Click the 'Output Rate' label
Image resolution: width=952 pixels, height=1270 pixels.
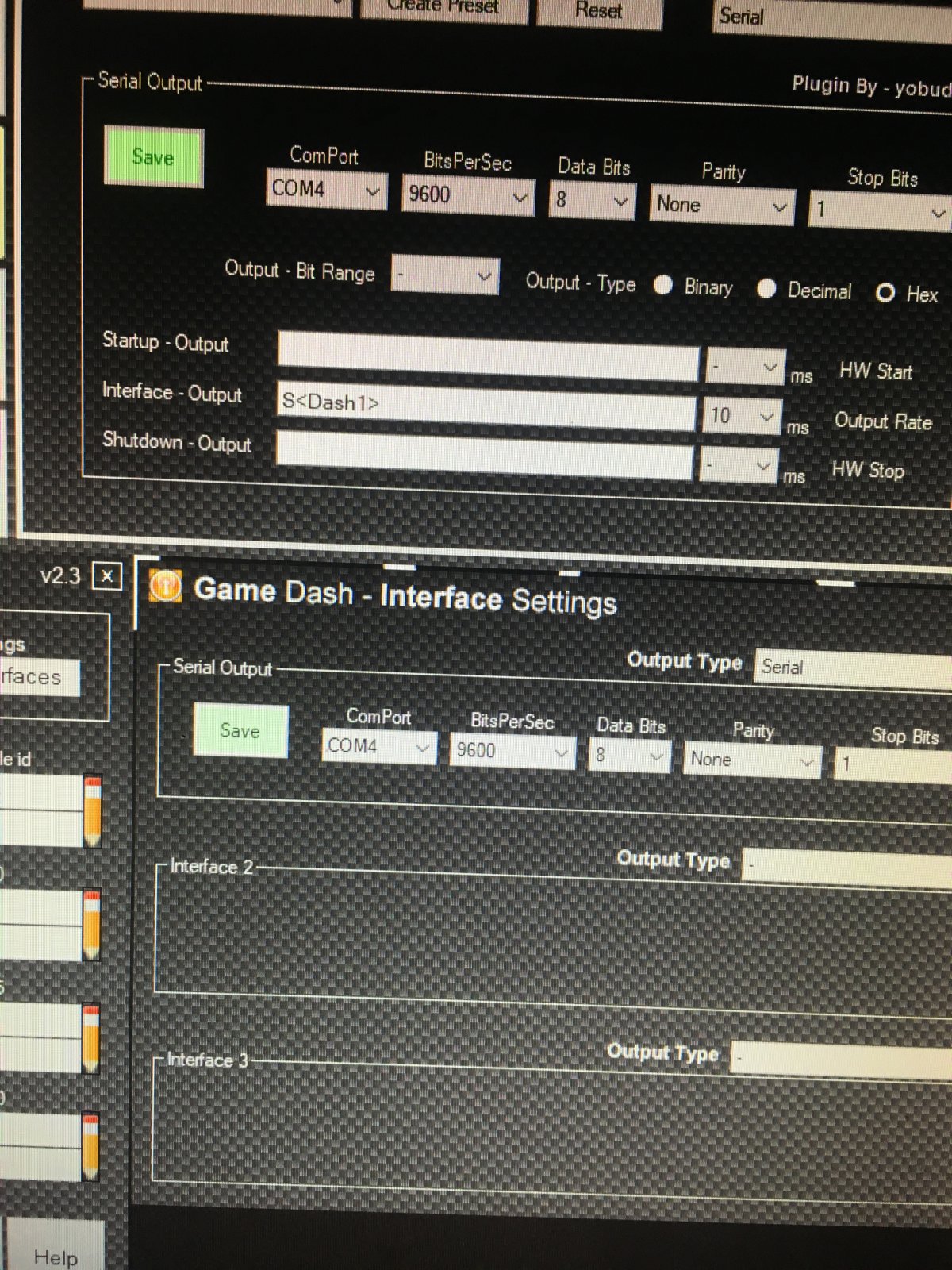click(x=883, y=421)
